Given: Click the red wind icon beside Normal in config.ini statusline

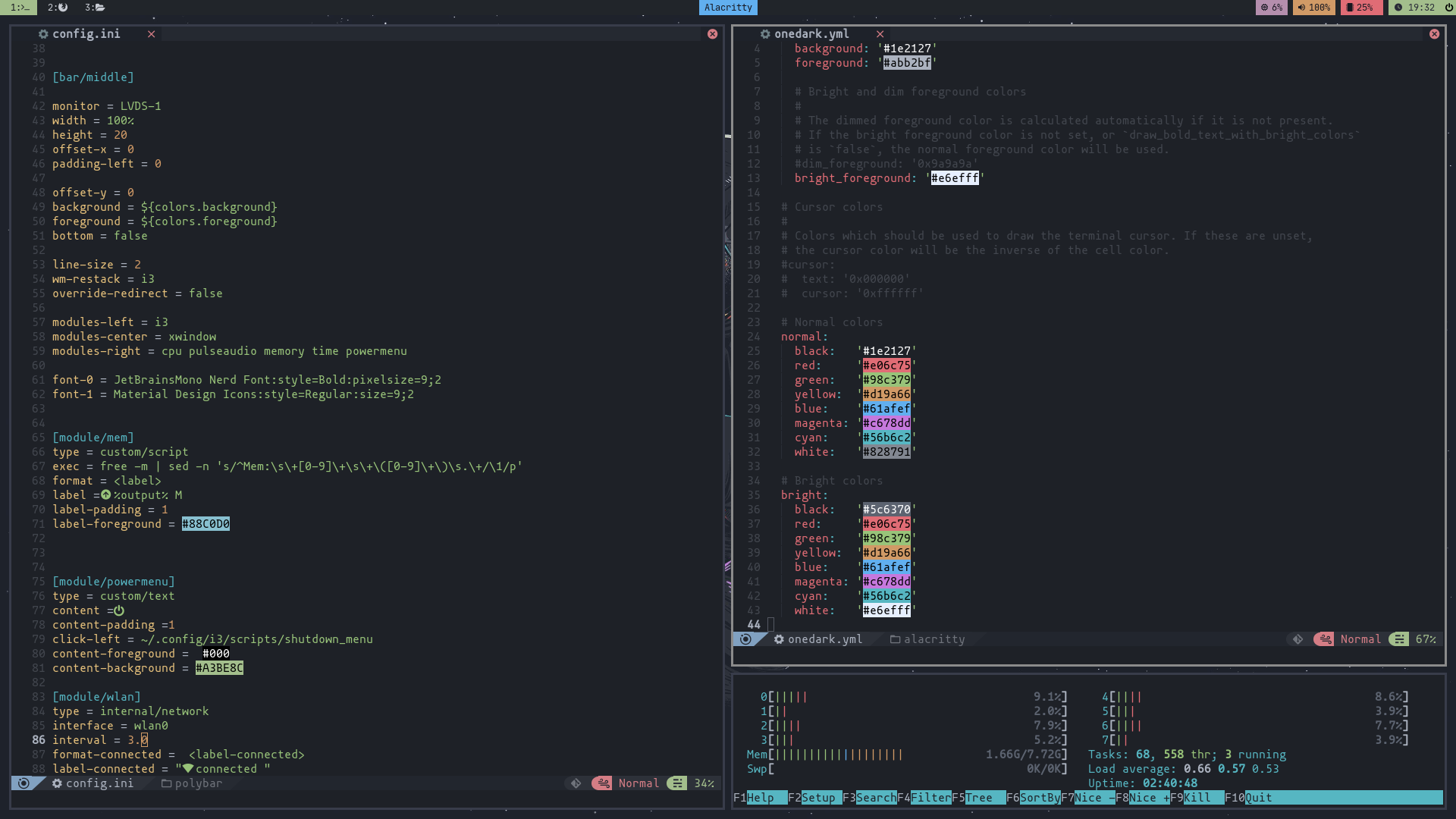Looking at the screenshot, I should tap(603, 783).
